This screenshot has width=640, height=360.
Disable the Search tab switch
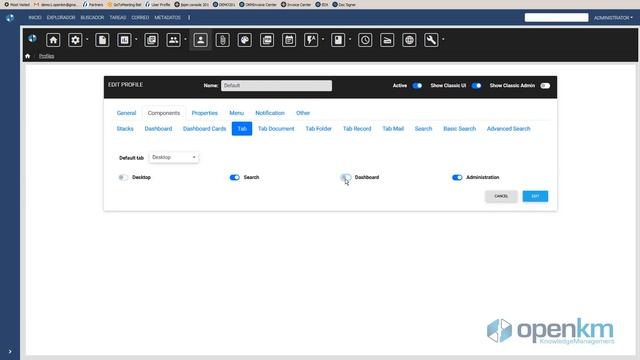pos(234,178)
